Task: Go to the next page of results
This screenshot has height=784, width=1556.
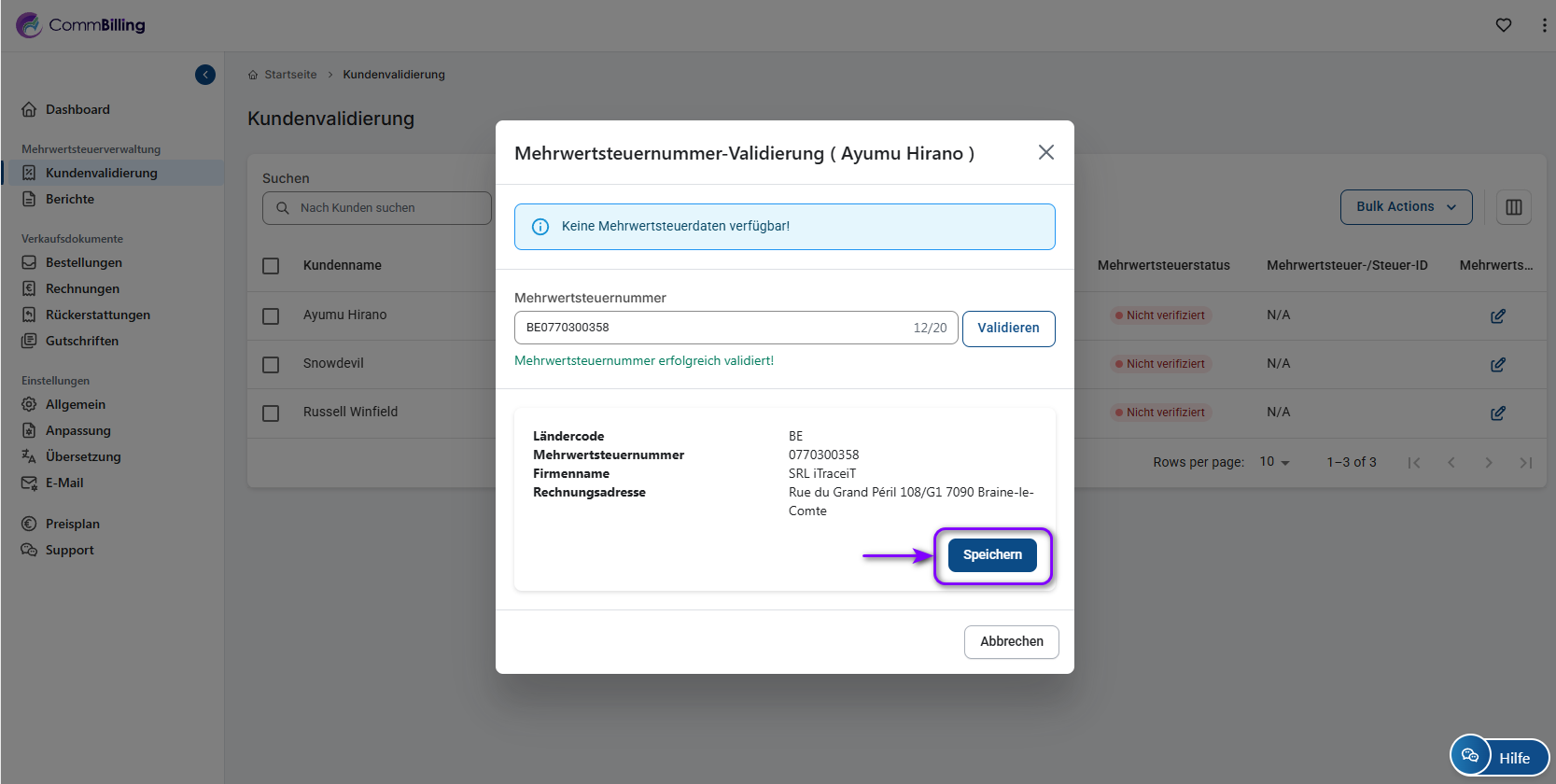Action: click(1488, 463)
